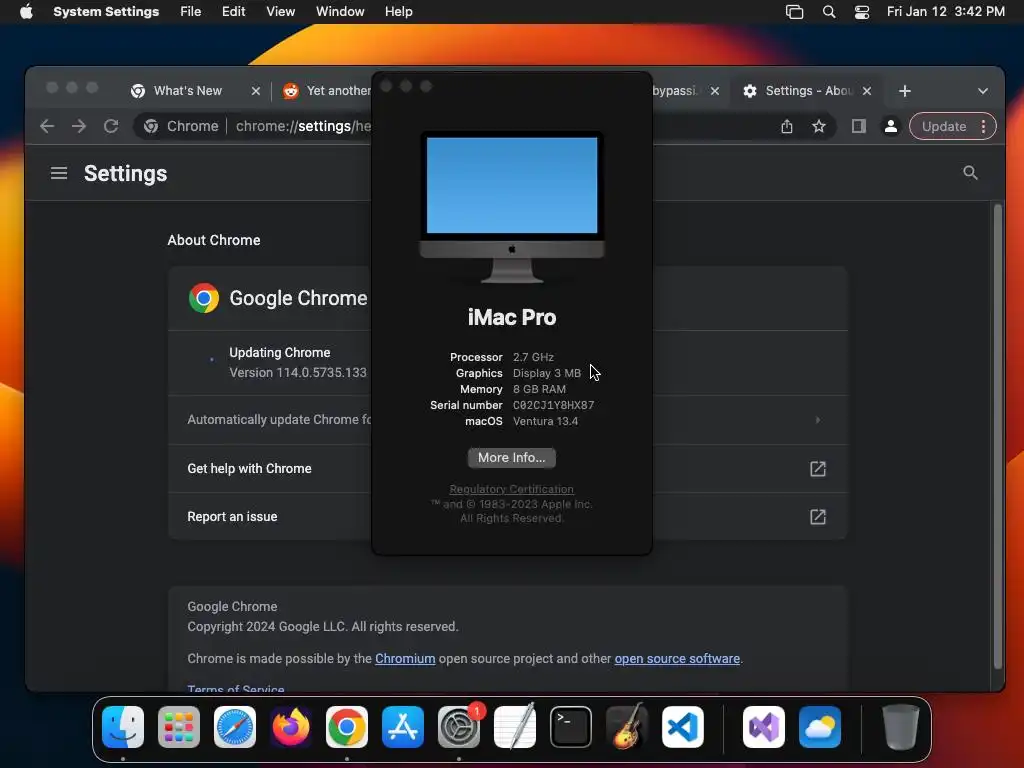
Task: Open the Apple menu
Action: click(x=26, y=12)
